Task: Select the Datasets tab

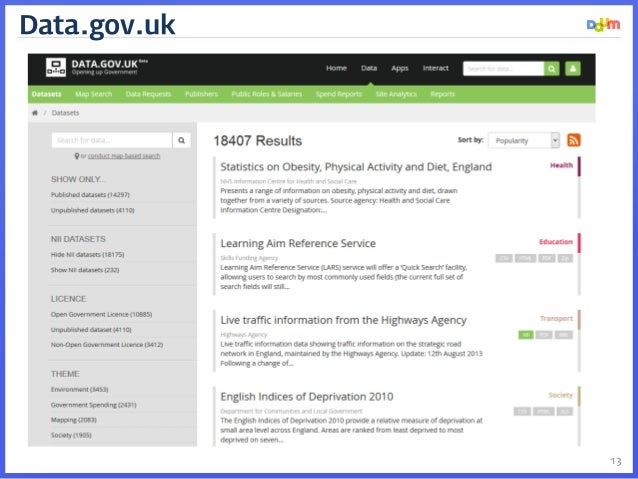Action: (x=46, y=94)
